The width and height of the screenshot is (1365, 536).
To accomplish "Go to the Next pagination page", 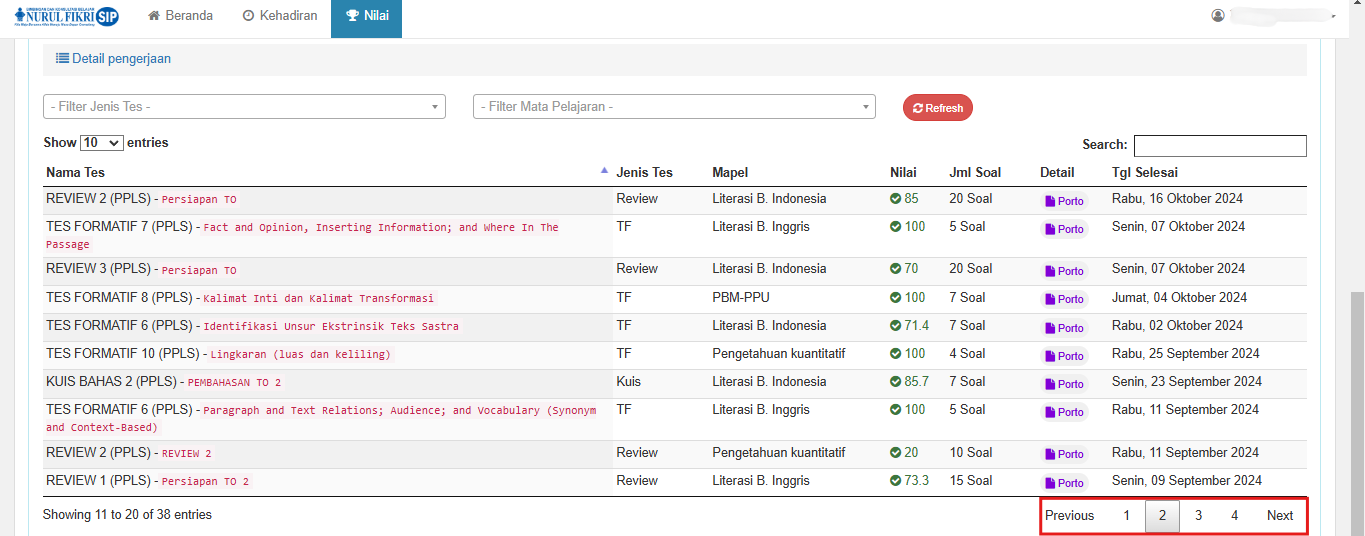I will (1279, 516).
